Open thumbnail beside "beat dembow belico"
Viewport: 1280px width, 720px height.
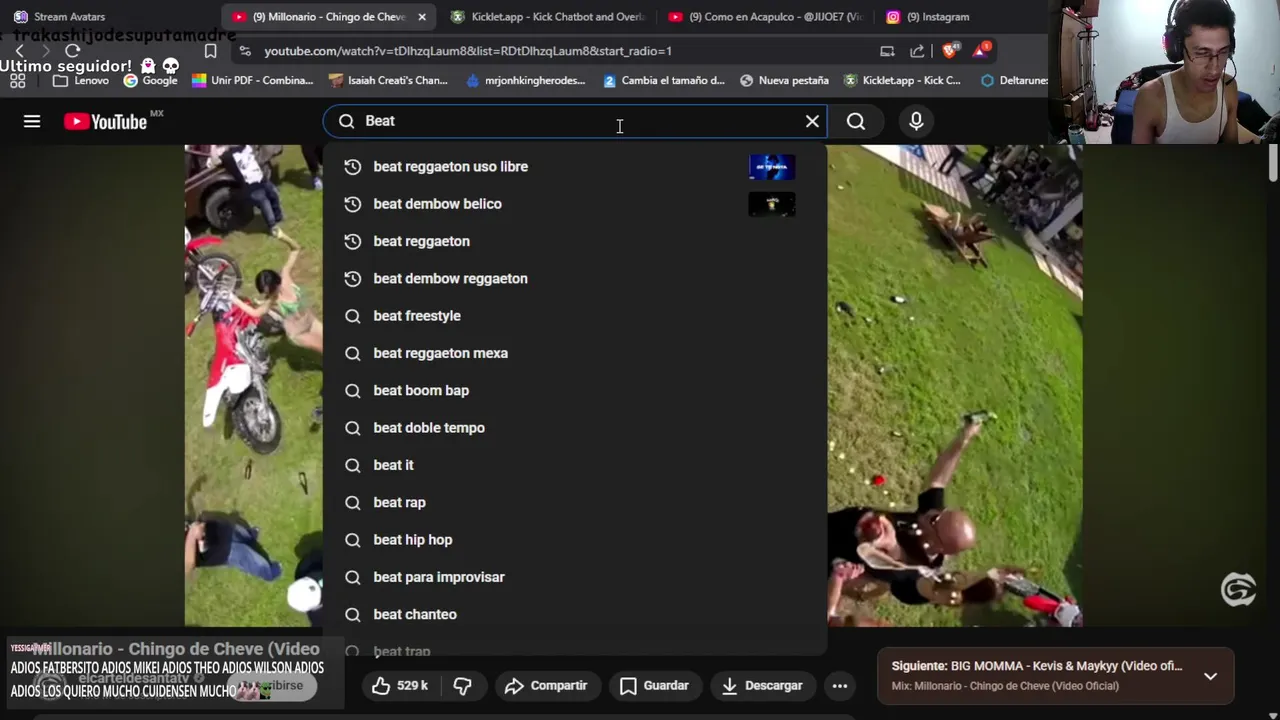(772, 204)
